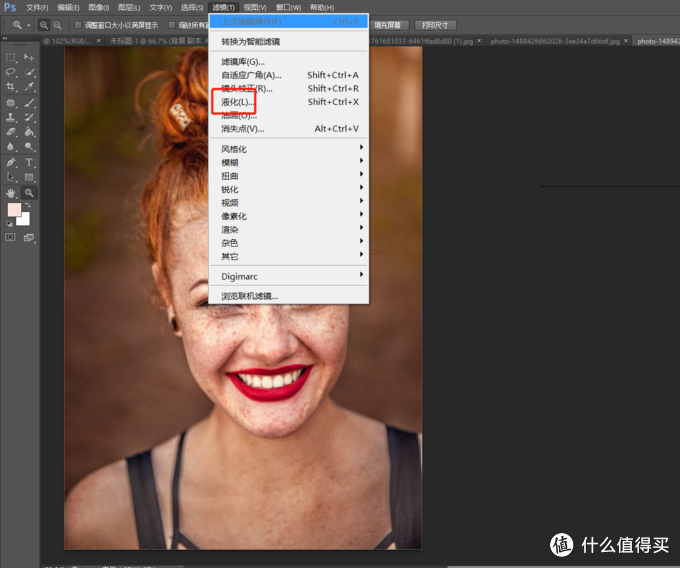
Task: Select the Hand tool
Action: 11,193
